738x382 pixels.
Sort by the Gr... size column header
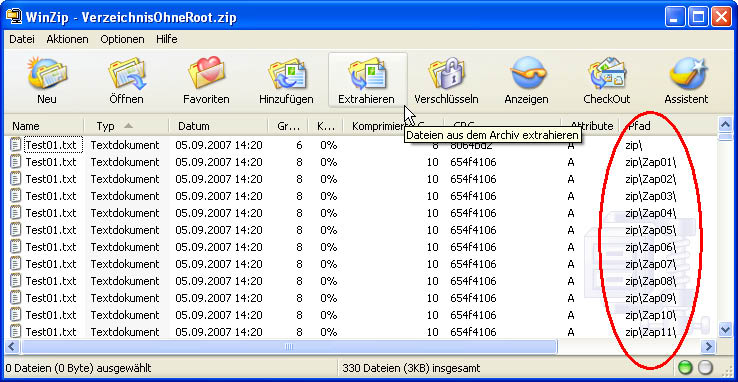[288, 126]
